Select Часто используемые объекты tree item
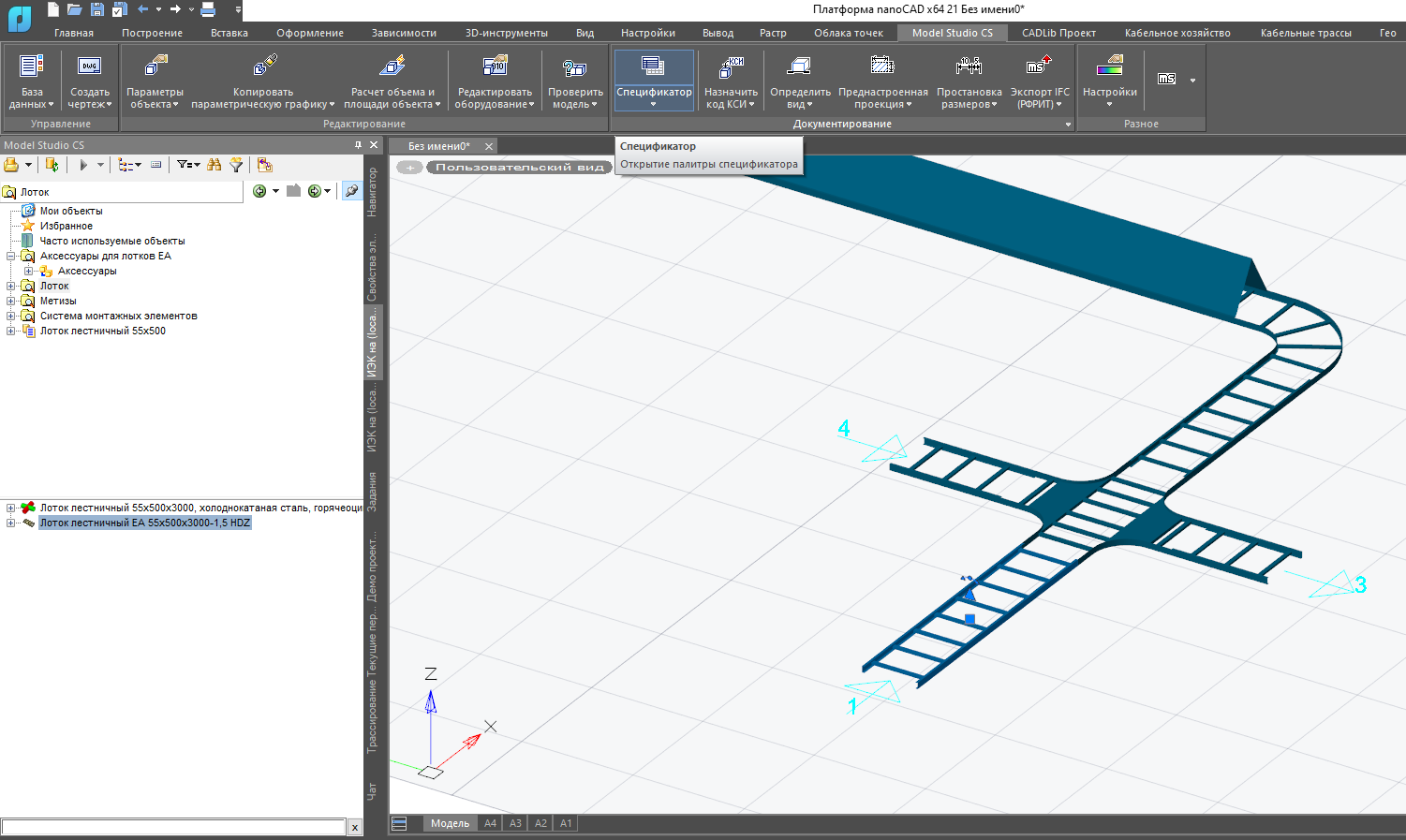Screen dimensions: 1406x840 [112, 241]
